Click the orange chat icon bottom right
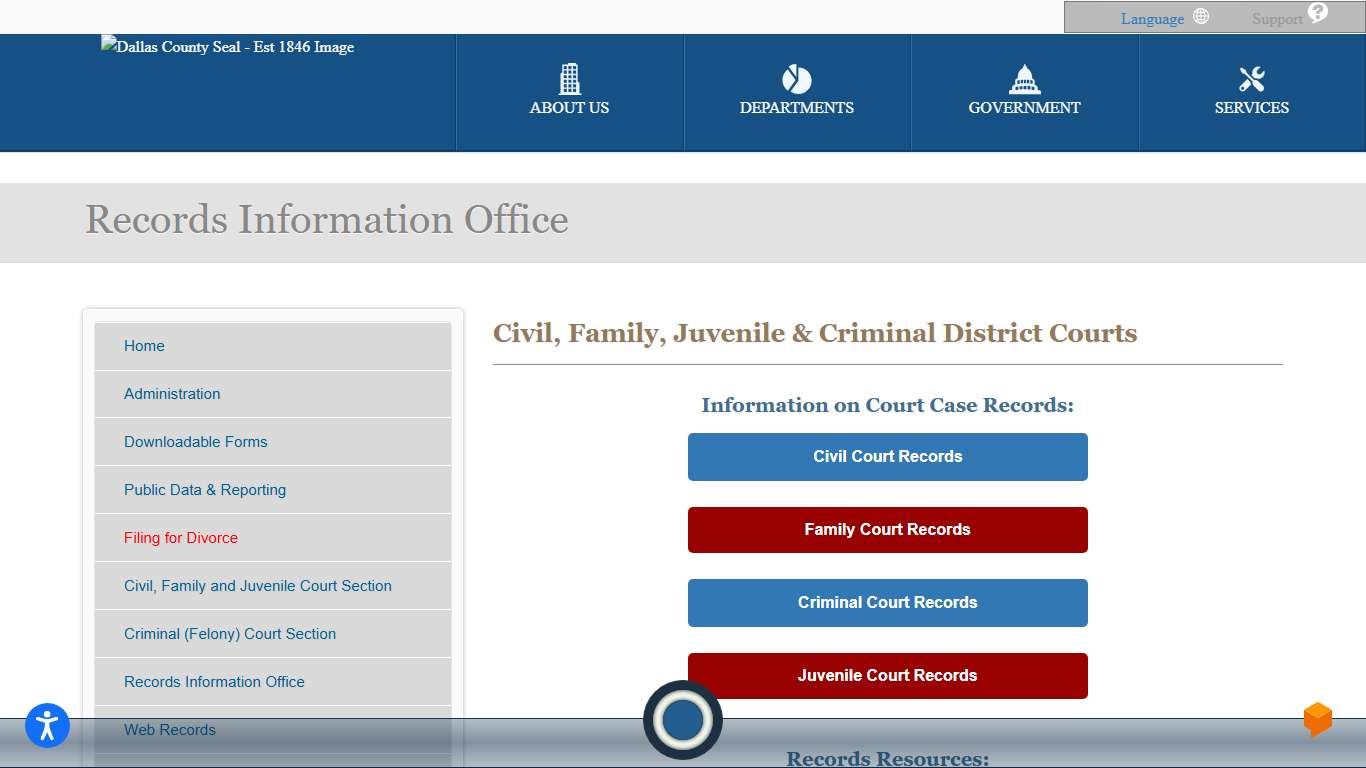The image size is (1366, 768). pyautogui.click(x=1316, y=718)
